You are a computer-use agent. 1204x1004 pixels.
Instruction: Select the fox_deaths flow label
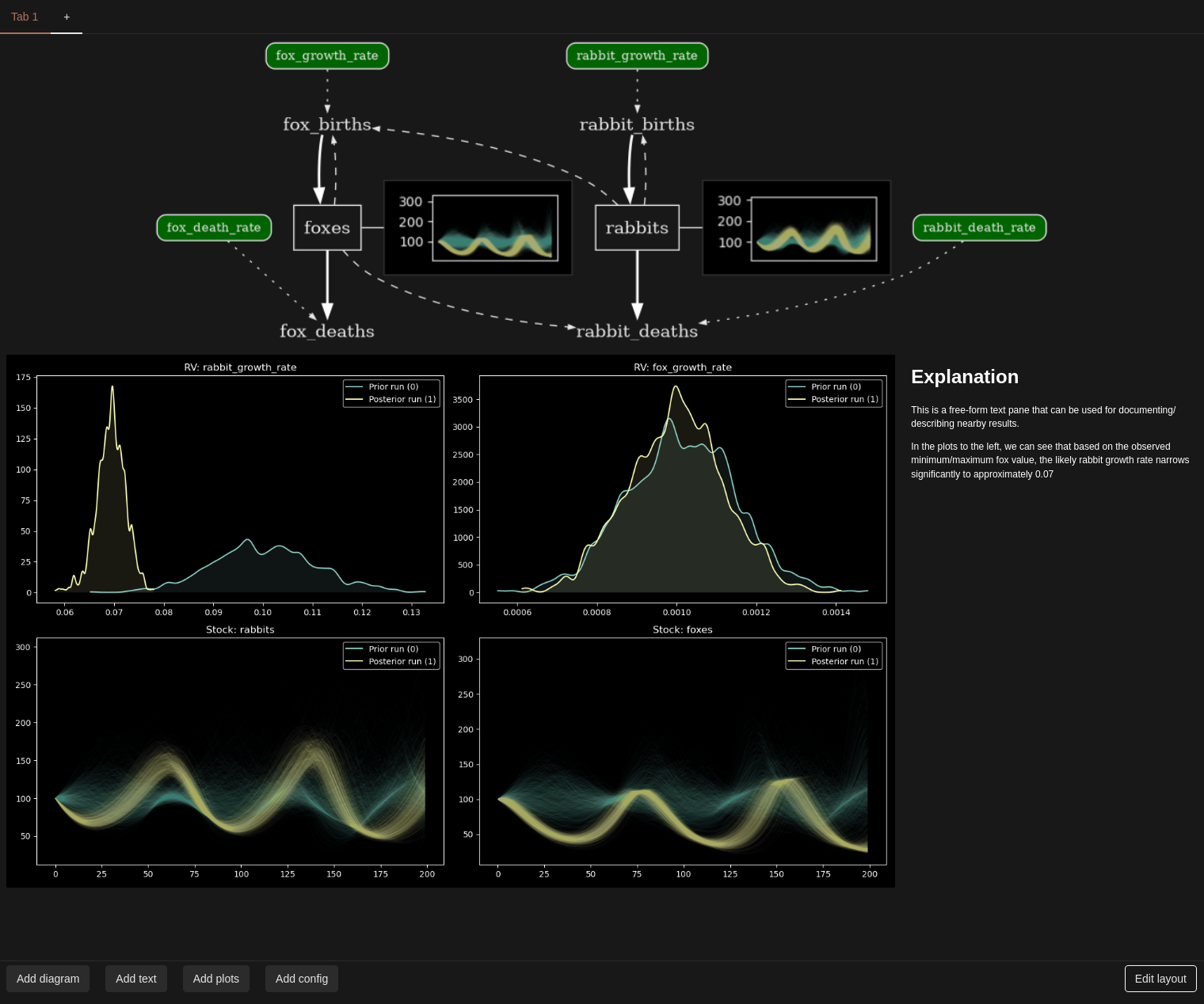point(327,332)
